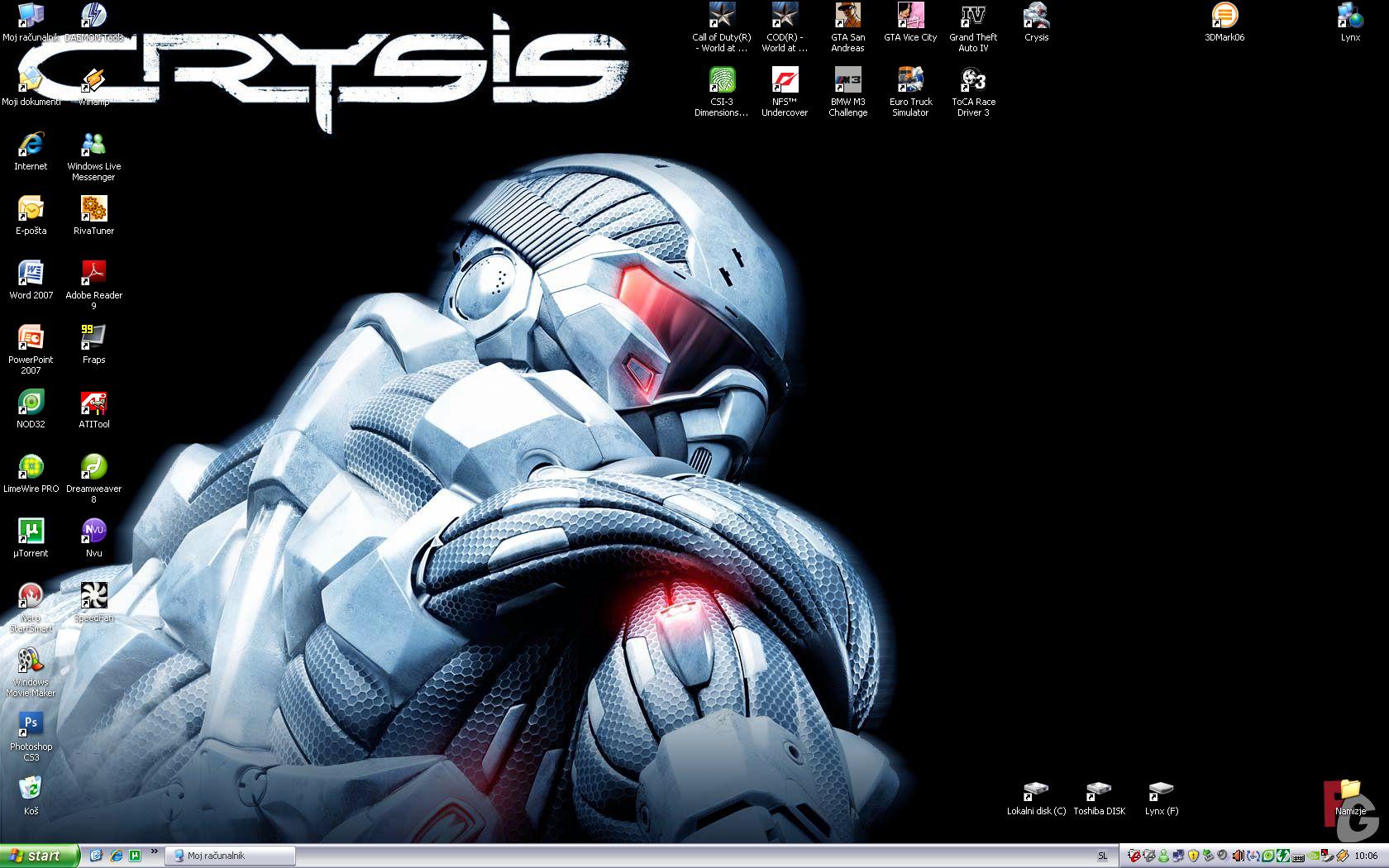The width and height of the screenshot is (1389, 868).
Task: Click the NOD32 green eye tray icon
Action: coord(1268,856)
